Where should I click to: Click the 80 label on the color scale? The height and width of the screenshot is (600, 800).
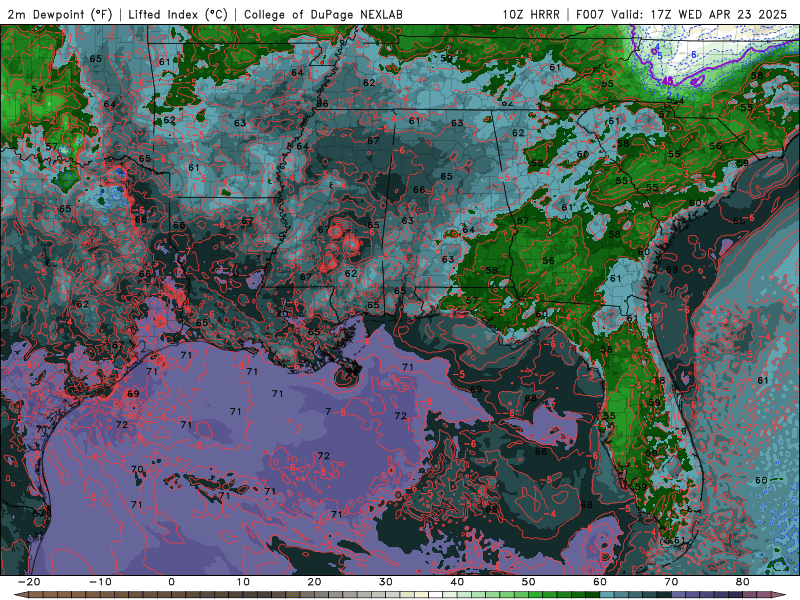(x=743, y=582)
